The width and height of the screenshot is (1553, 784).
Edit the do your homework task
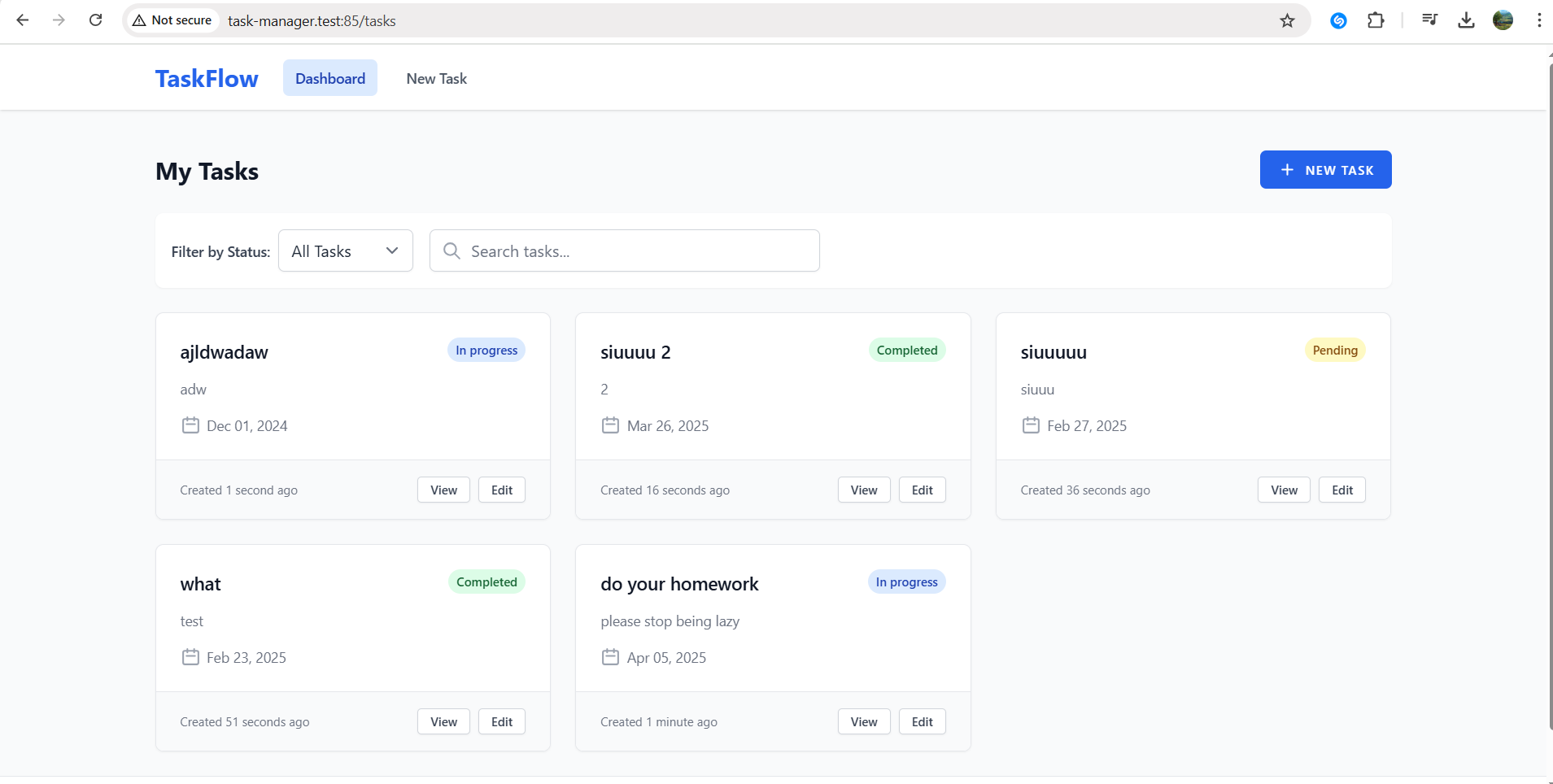pyautogui.click(x=923, y=721)
